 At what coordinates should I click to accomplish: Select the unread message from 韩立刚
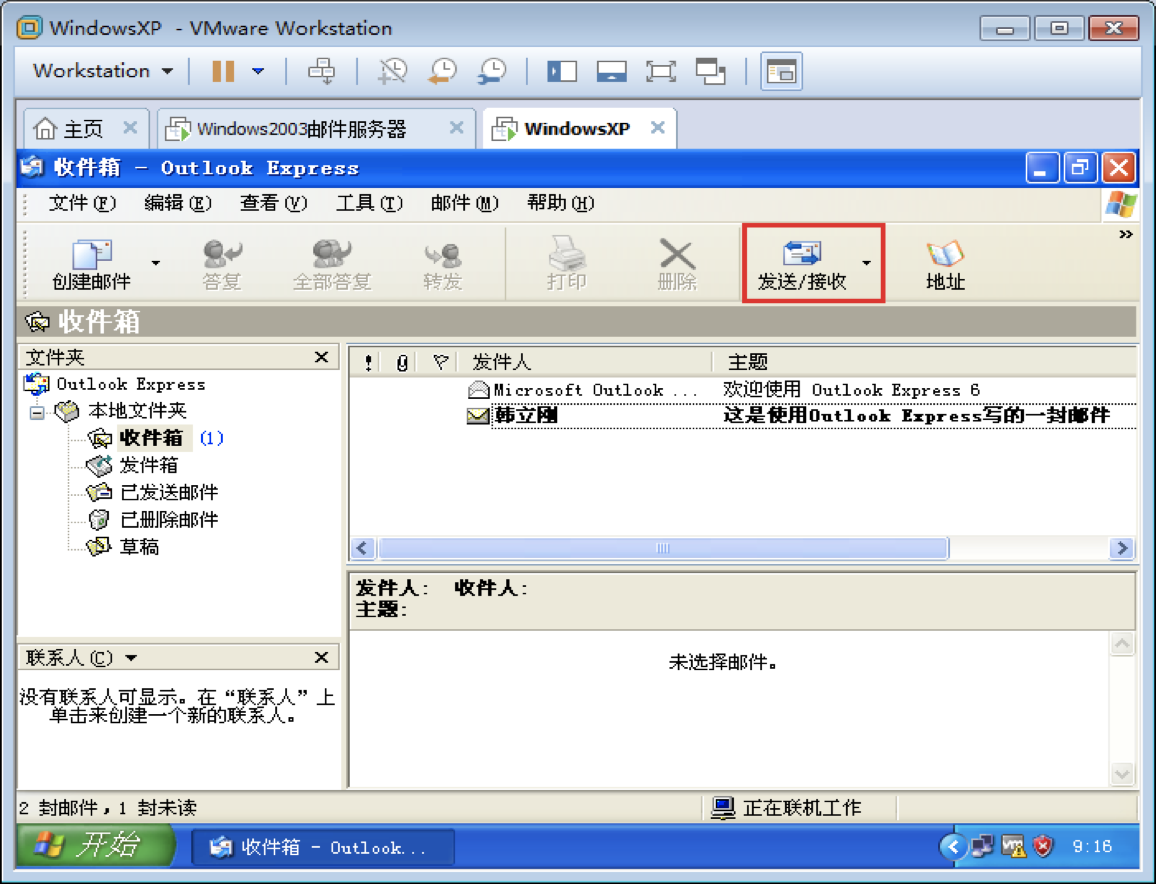(742, 416)
